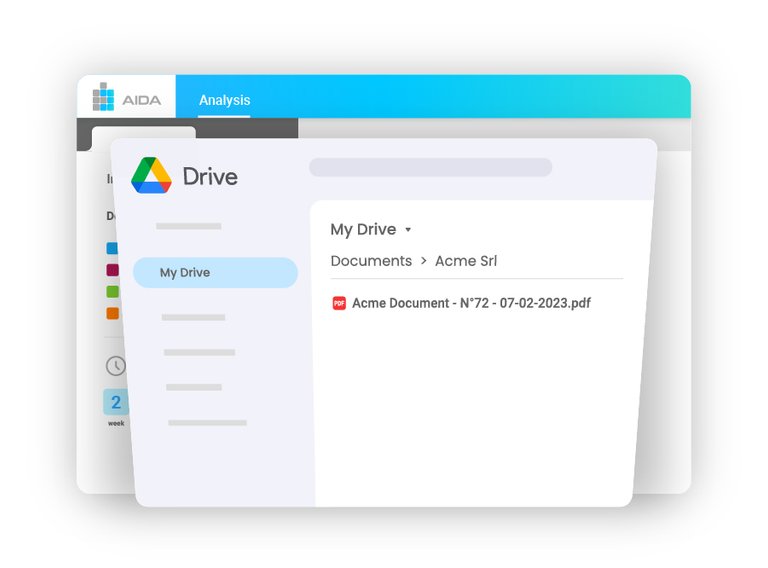
Task: Click the Google Drive triangle logo
Action: (x=152, y=176)
